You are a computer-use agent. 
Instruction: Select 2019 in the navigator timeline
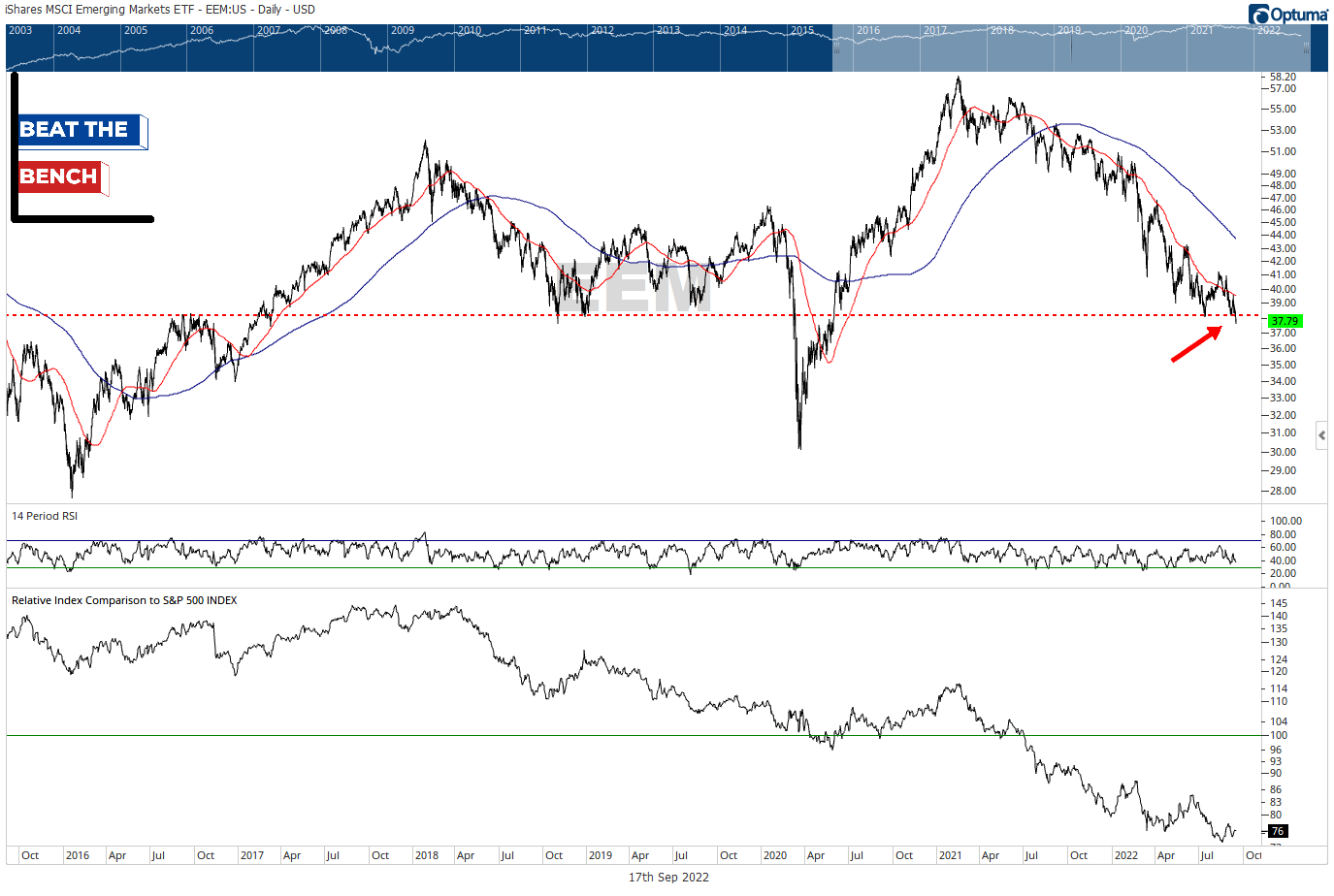pyautogui.click(x=1069, y=30)
